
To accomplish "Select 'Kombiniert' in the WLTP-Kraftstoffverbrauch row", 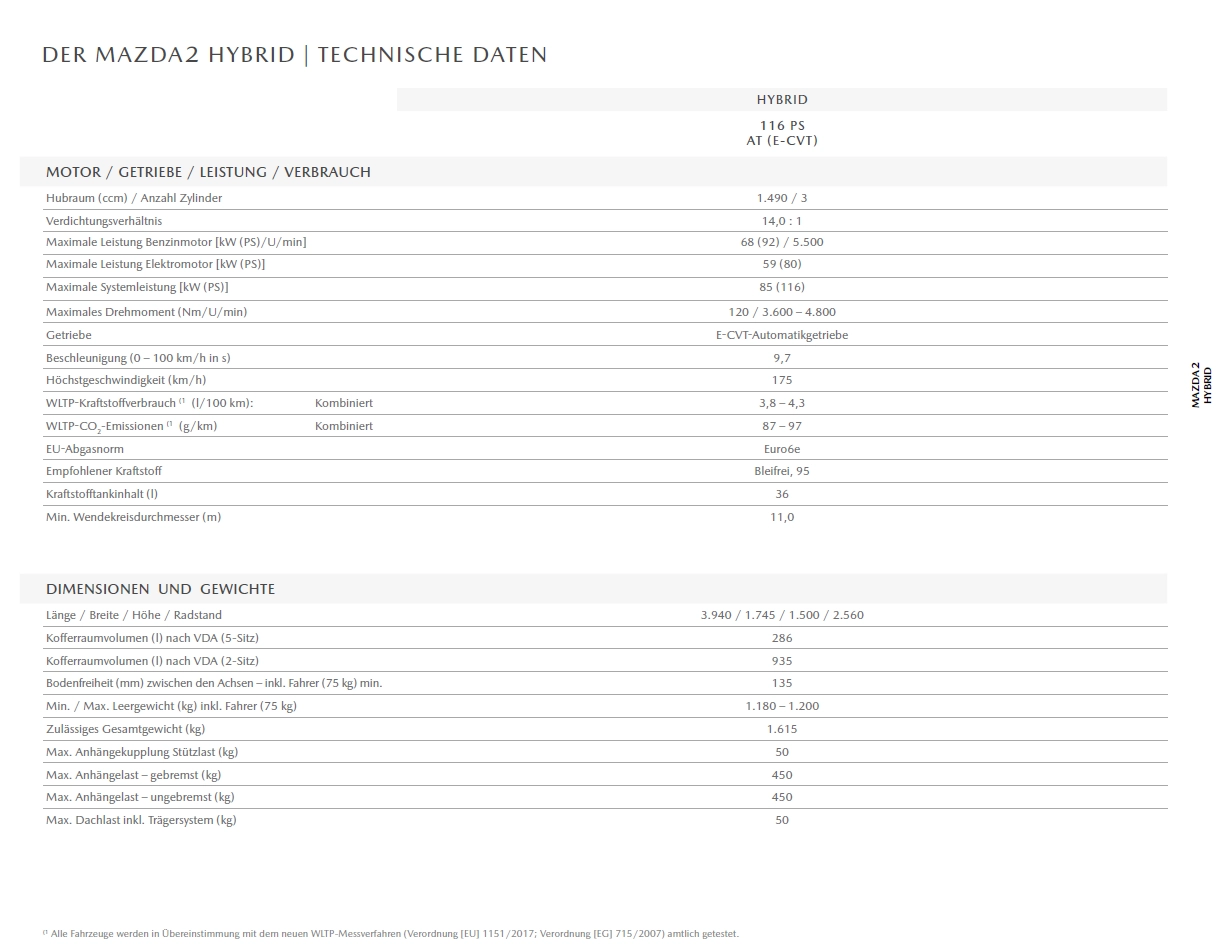I will click(x=343, y=403).
